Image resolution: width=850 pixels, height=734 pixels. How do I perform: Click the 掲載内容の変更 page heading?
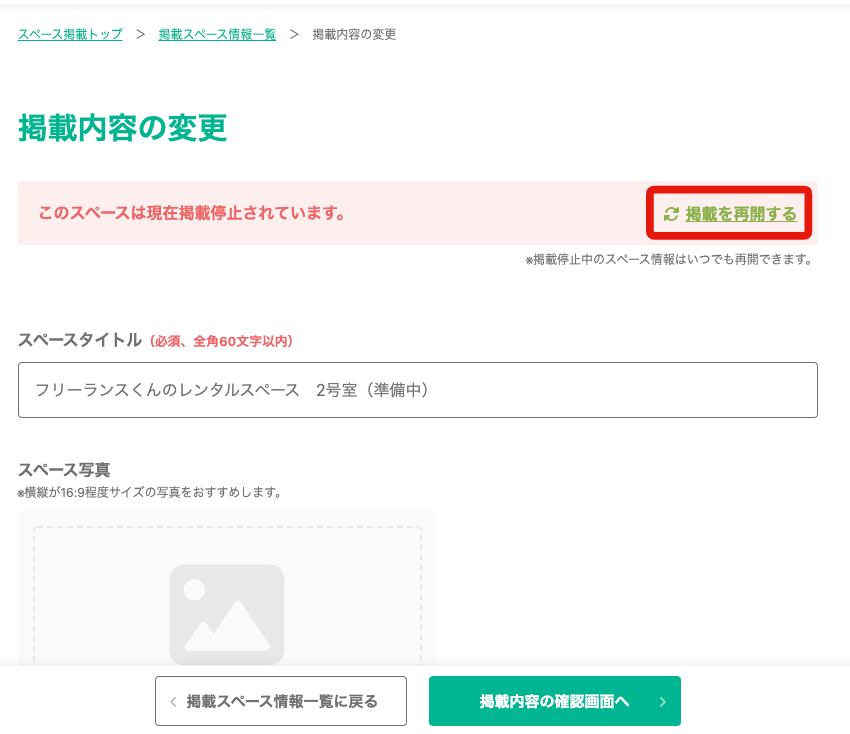pos(122,129)
